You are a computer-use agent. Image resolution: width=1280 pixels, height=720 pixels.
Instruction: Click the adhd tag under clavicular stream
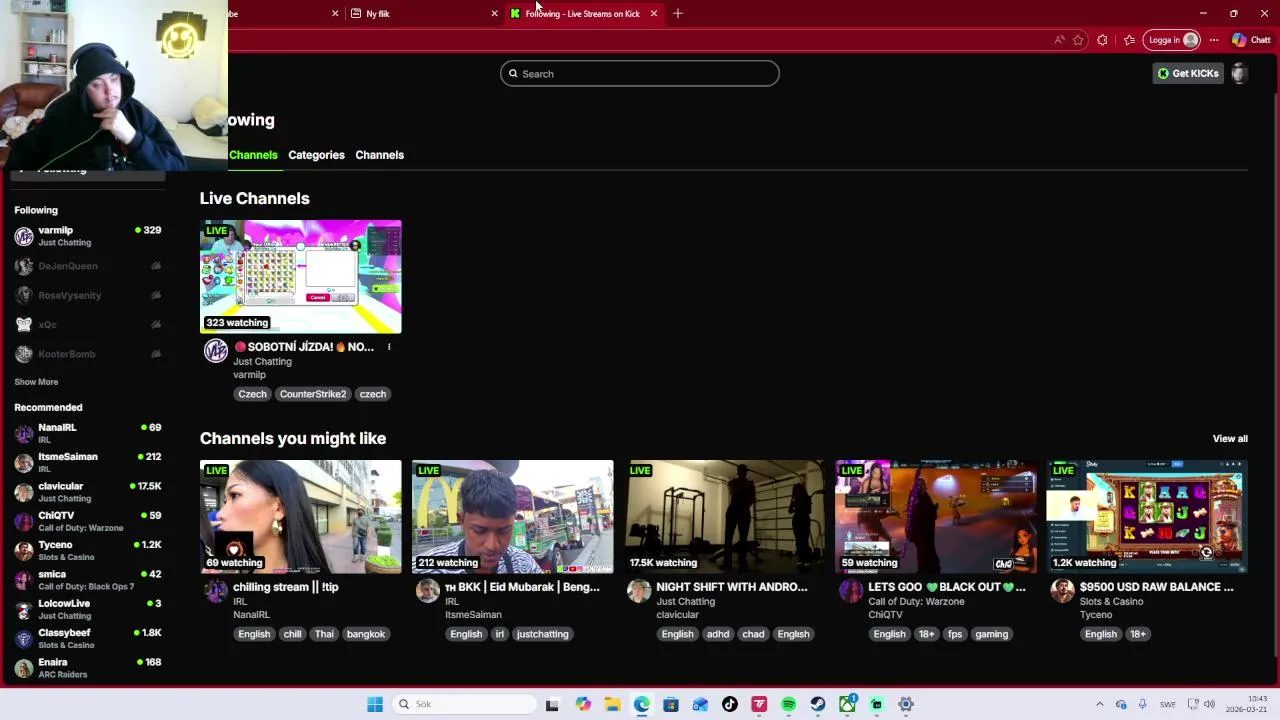(718, 634)
